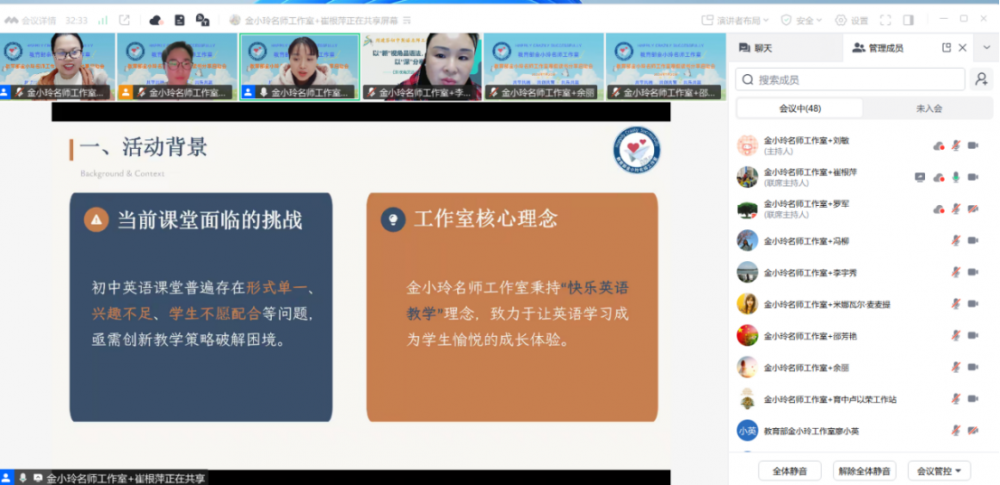The image size is (1000, 485).
Task: Toggle camera of 冯柳
Action: pos(973,241)
